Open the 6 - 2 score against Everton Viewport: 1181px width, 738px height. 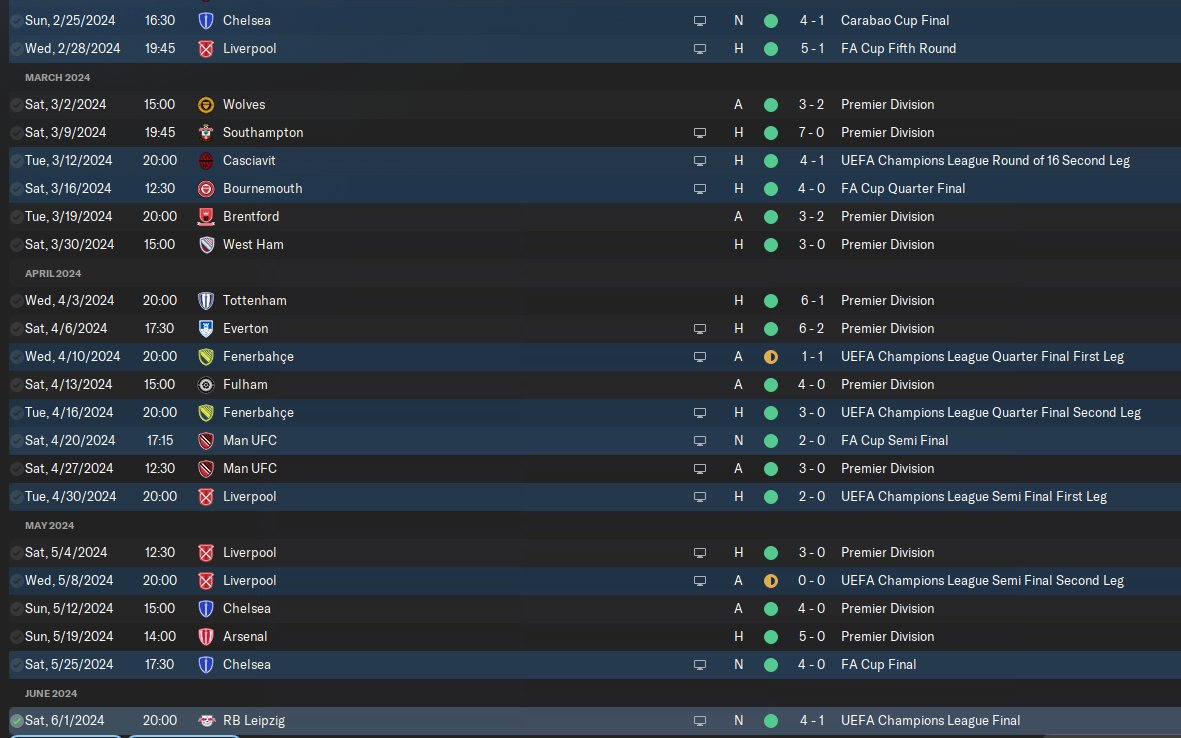pyautogui.click(x=811, y=329)
